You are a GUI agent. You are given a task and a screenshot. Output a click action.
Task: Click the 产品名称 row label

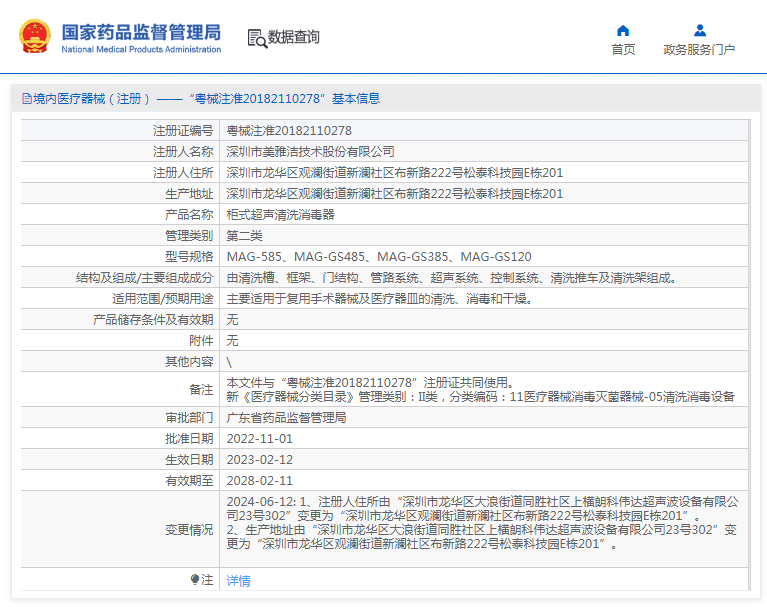click(x=189, y=215)
